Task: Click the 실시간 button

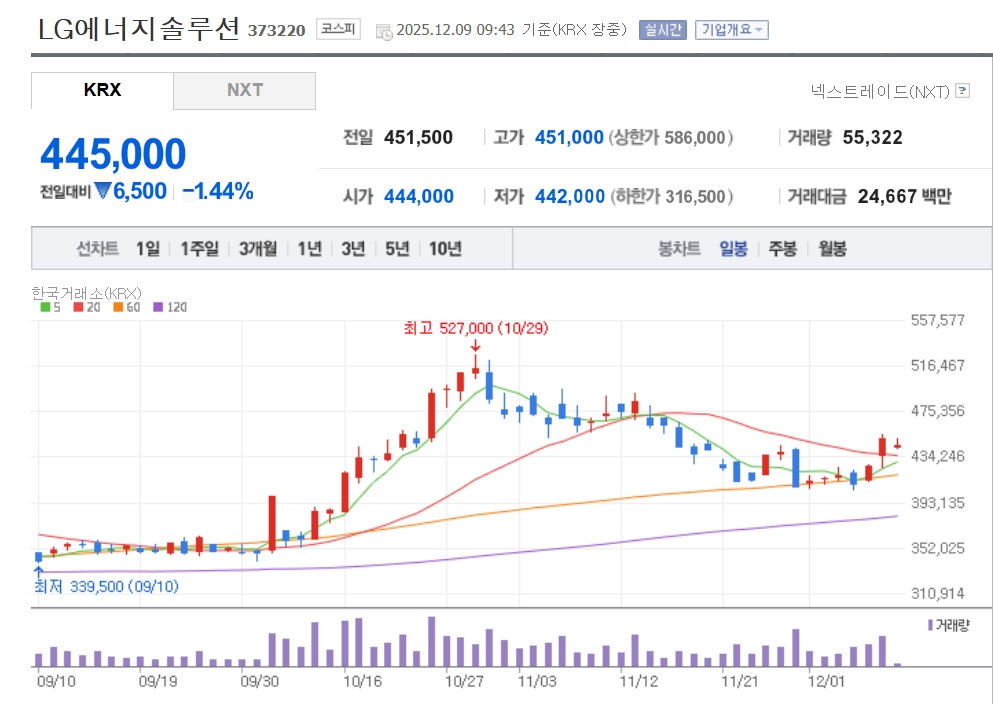Action: (x=662, y=30)
